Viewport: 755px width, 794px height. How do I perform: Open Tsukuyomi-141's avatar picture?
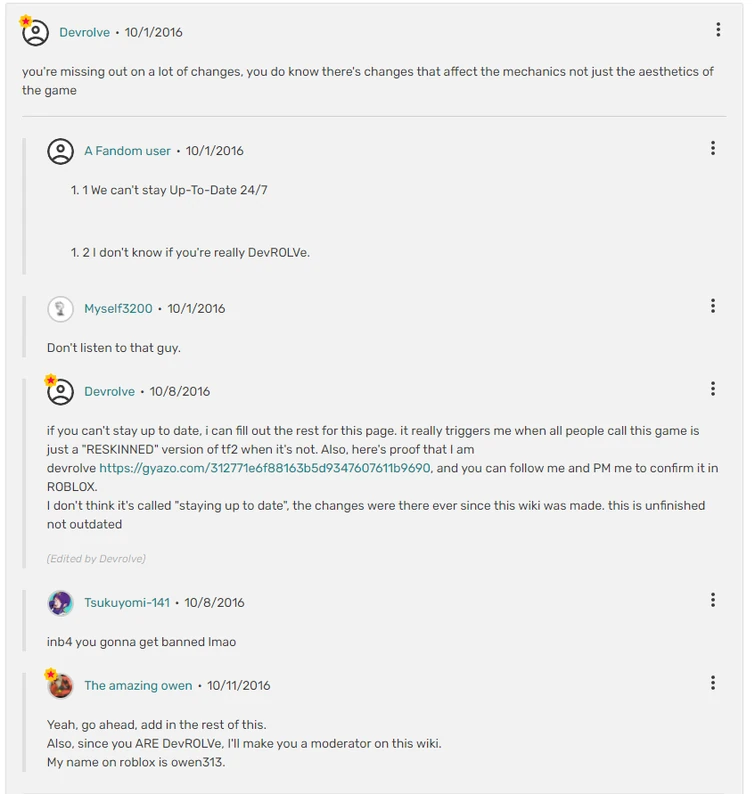[61, 603]
